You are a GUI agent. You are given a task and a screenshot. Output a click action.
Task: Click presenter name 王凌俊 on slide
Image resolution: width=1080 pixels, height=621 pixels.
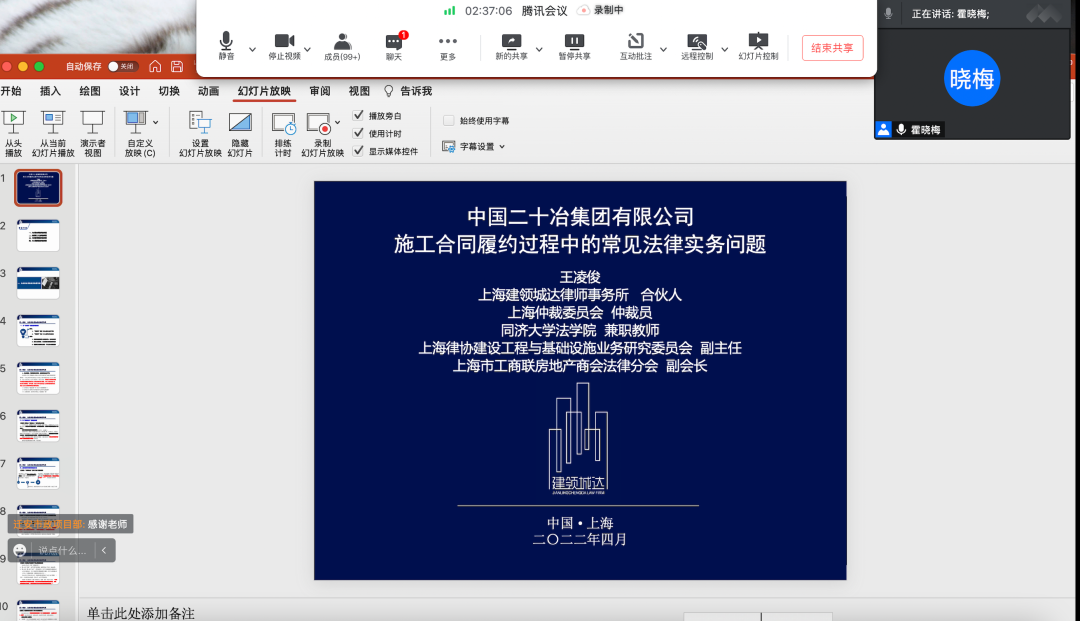click(580, 277)
